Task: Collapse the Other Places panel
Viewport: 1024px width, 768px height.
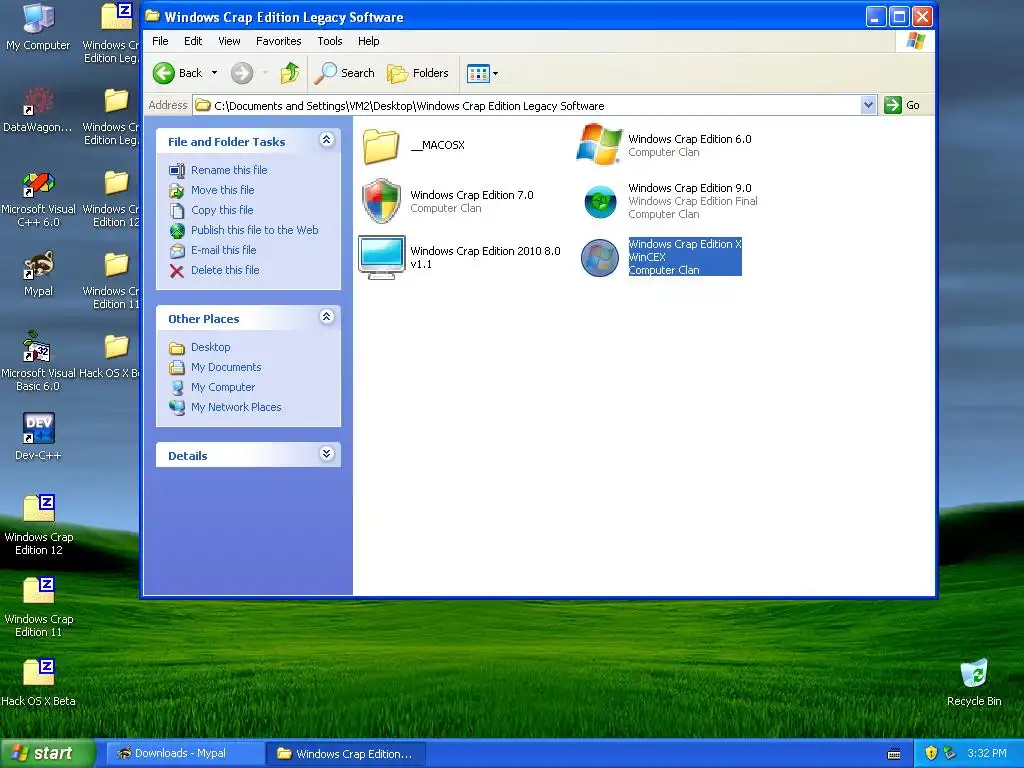Action: tap(327, 317)
